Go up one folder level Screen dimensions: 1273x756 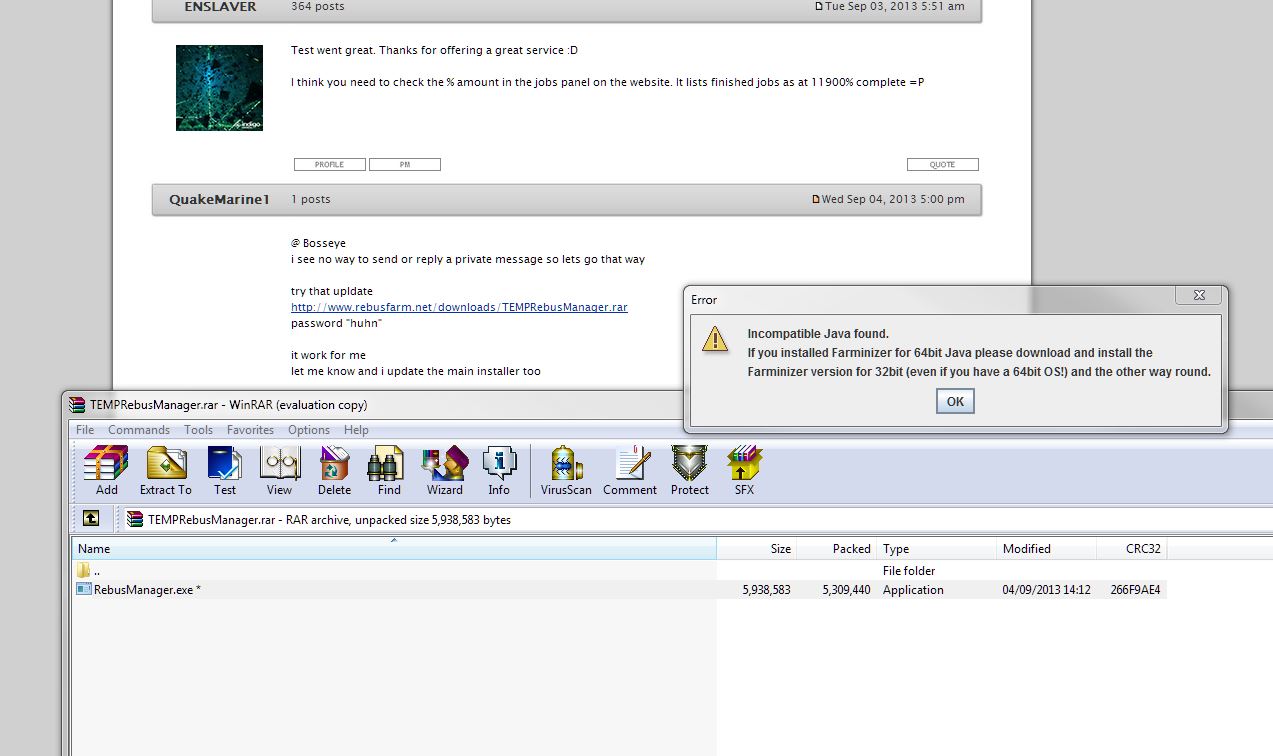pyautogui.click(x=91, y=518)
